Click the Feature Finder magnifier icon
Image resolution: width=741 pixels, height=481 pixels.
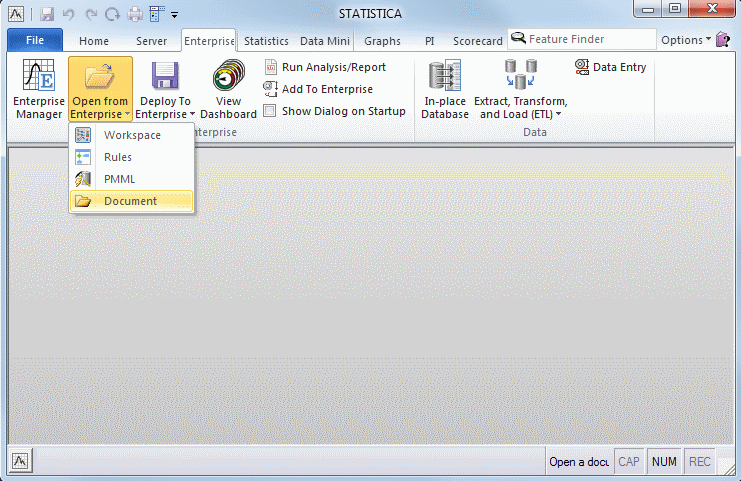coord(518,38)
